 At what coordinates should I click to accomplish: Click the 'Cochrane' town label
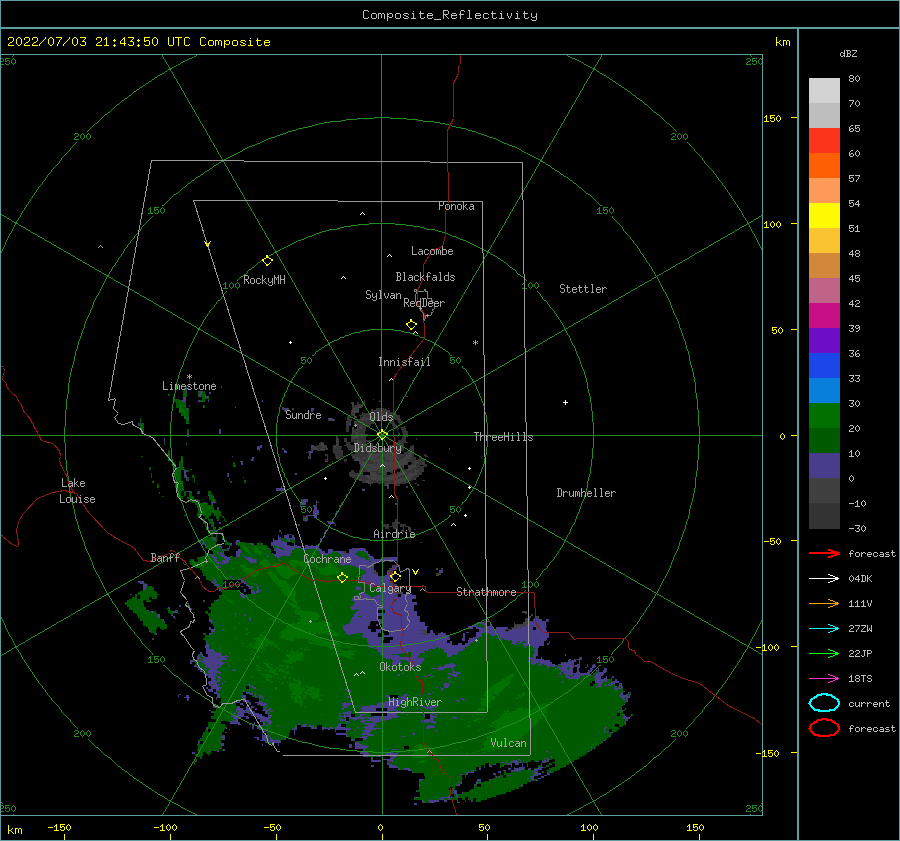[x=327, y=559]
